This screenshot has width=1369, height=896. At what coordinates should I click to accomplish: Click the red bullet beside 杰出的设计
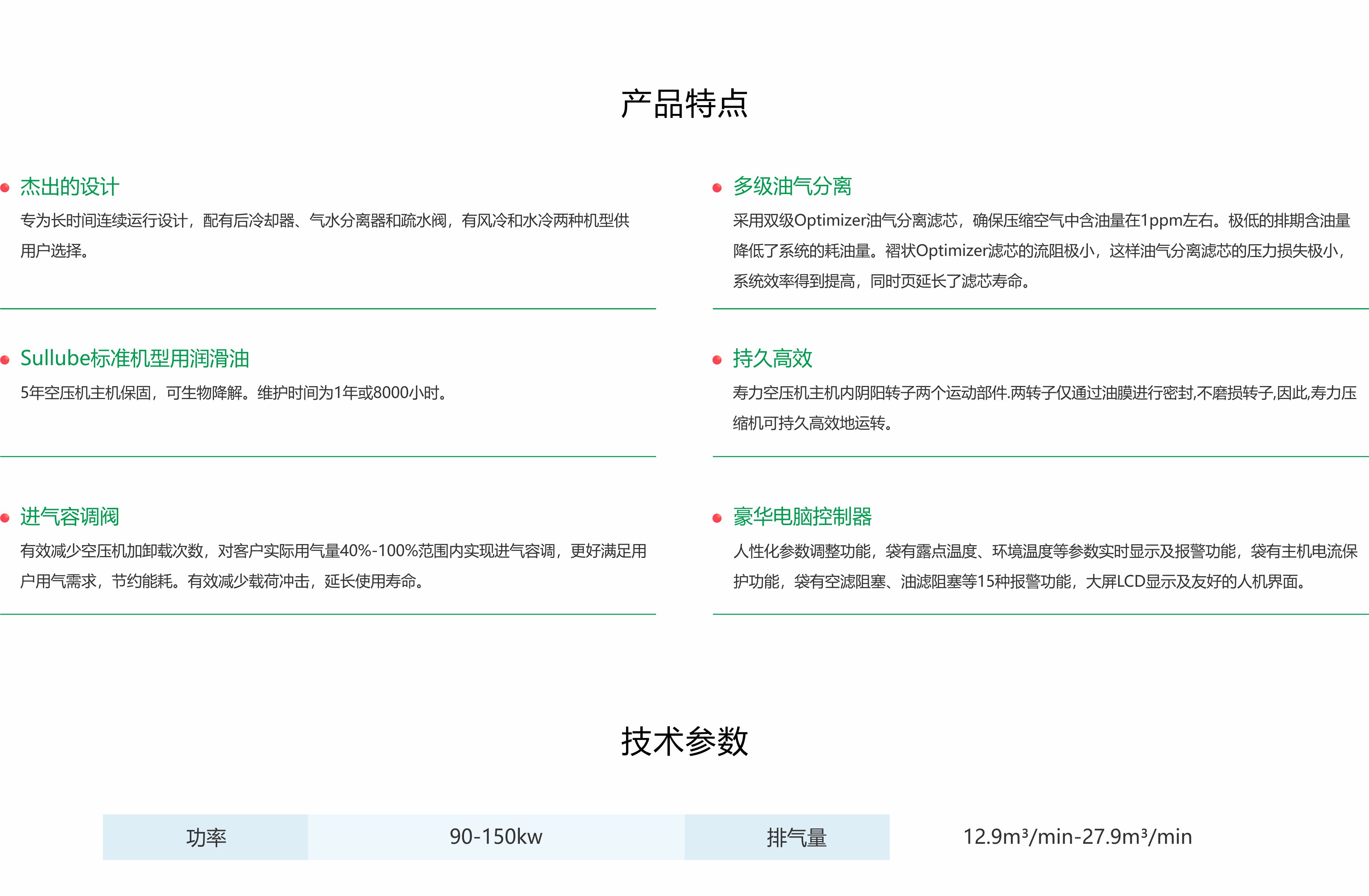[x=5, y=188]
